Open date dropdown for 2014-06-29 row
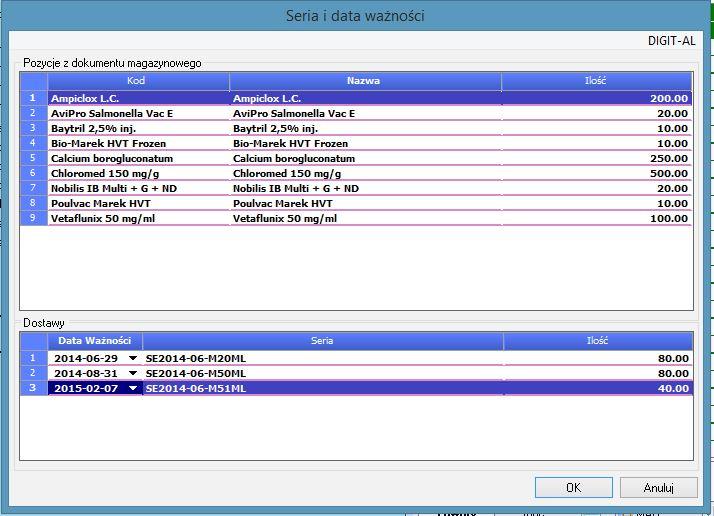This screenshot has height=516, width=714. 133,358
